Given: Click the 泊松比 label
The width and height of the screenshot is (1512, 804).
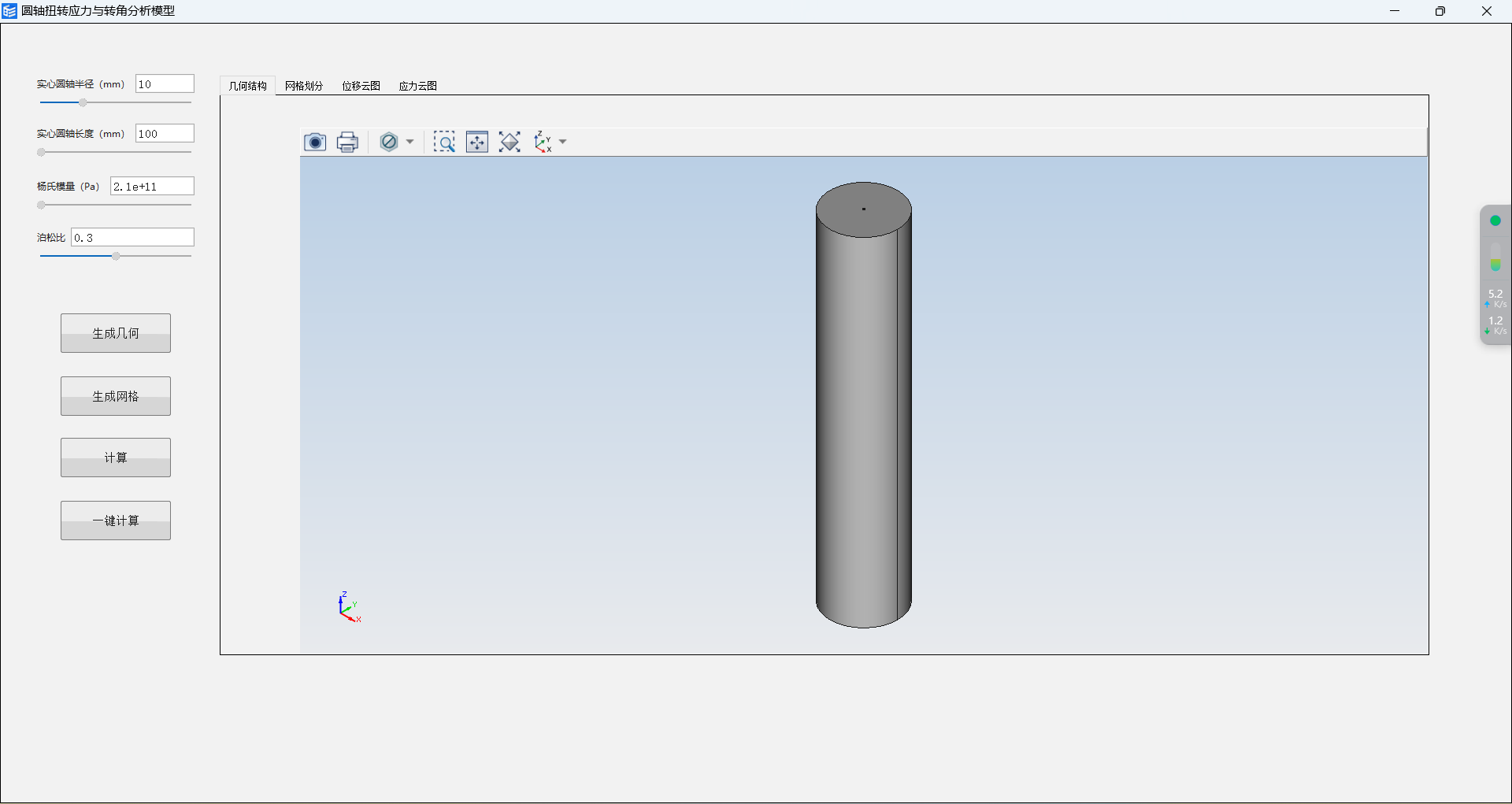Looking at the screenshot, I should 51,238.
